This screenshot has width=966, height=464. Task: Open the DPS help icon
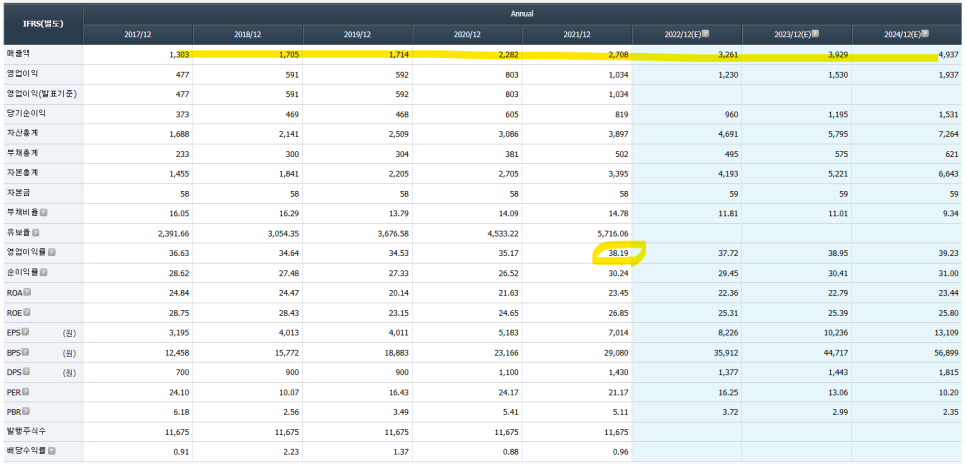pyautogui.click(x=26, y=372)
